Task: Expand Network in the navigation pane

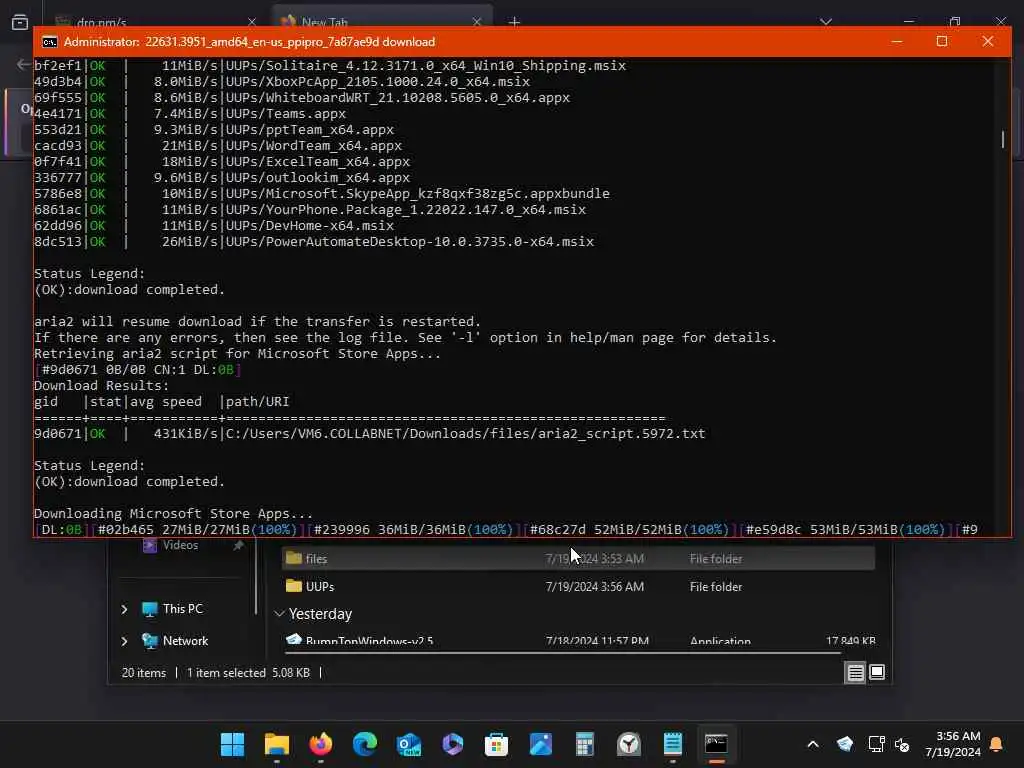Action: [x=124, y=641]
